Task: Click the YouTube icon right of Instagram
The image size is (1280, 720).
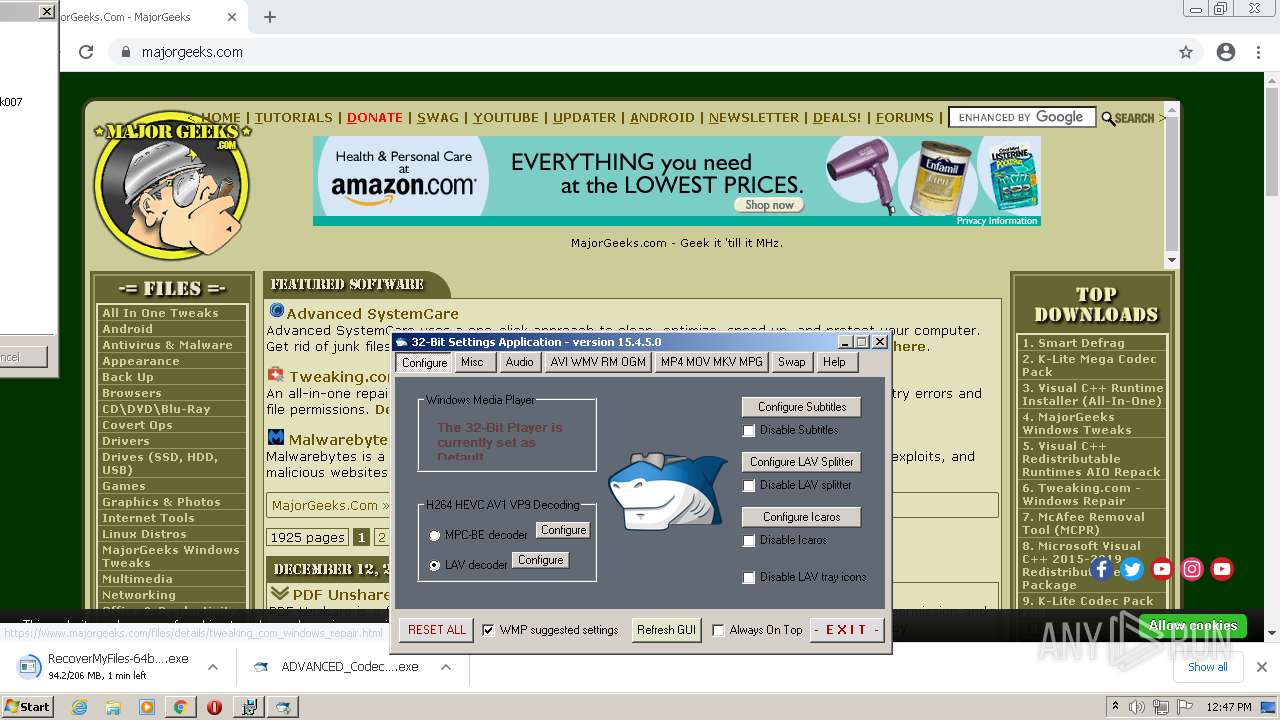Action: pyautogui.click(x=1222, y=569)
